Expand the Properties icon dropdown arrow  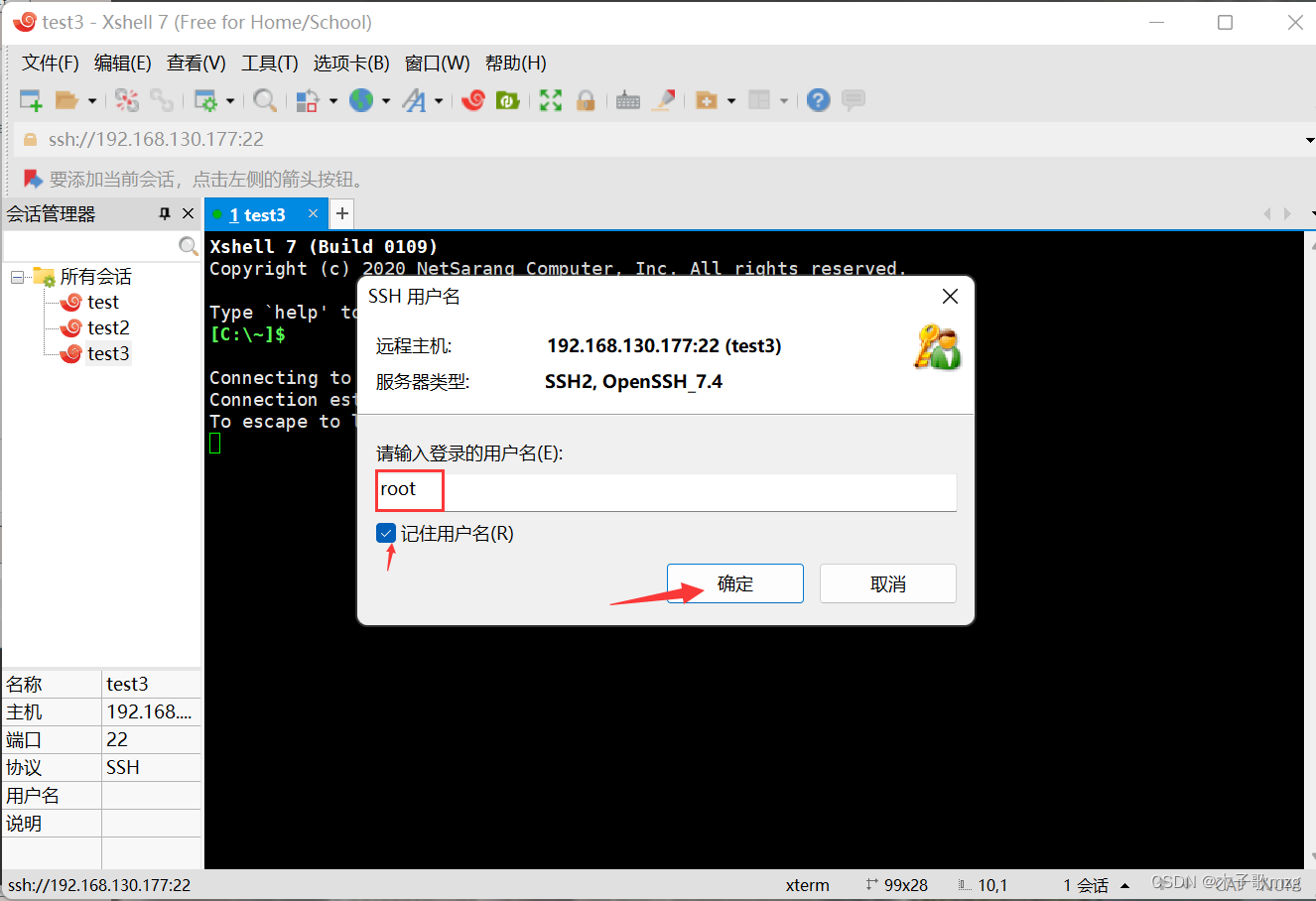click(230, 100)
